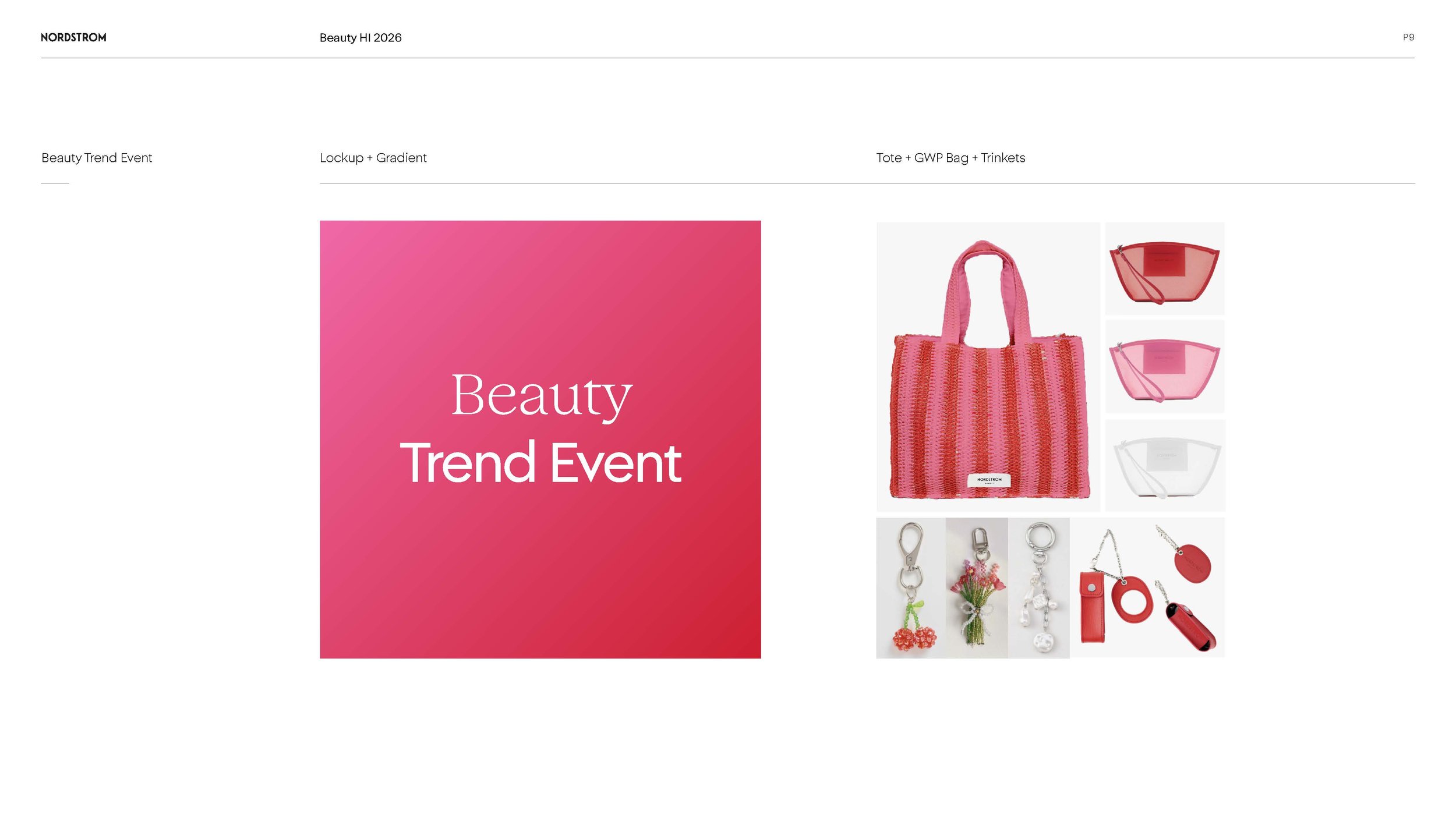Select the pink mesh GWP pouch

coord(1164,369)
